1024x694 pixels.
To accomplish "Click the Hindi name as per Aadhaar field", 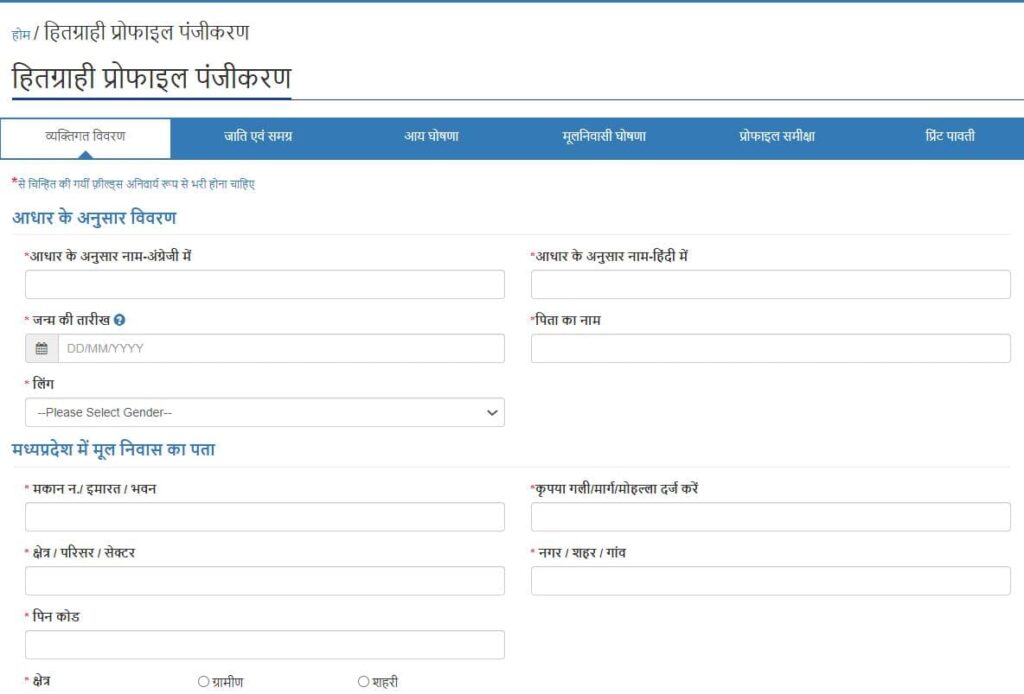I will 770,284.
